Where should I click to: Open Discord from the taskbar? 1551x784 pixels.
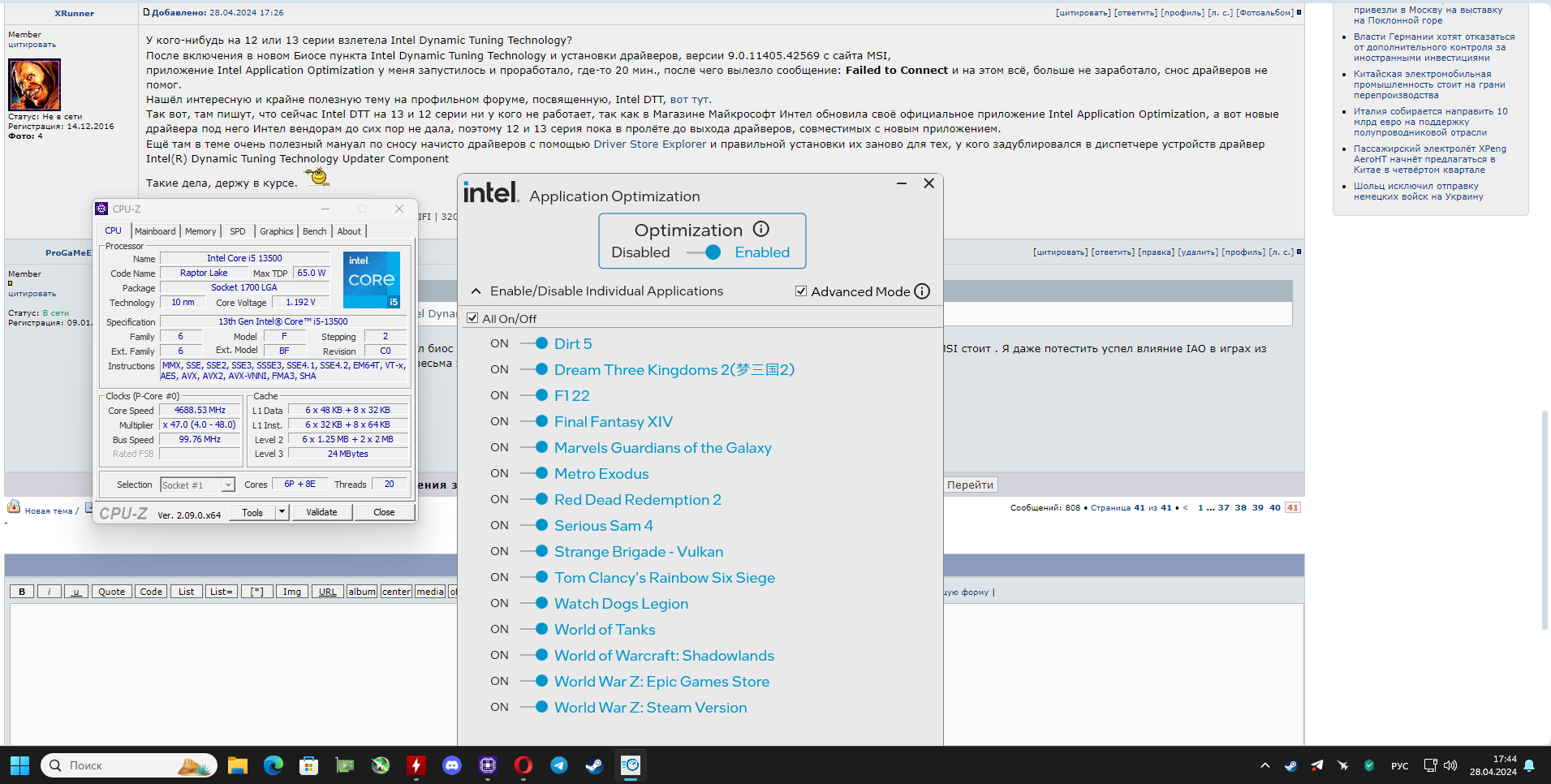452,765
